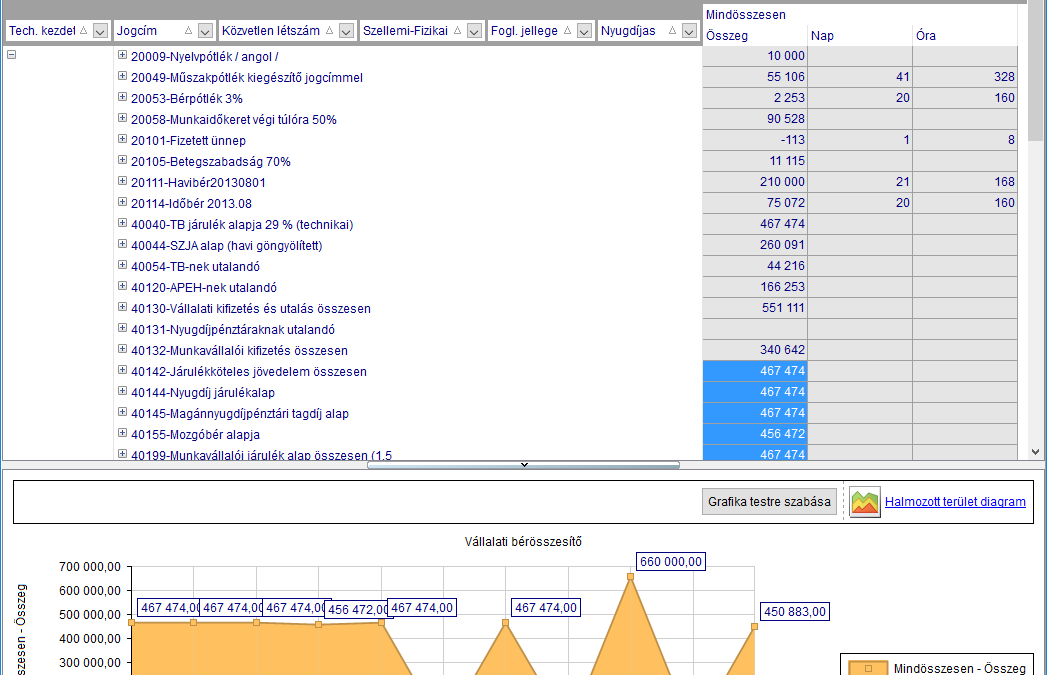Select the 328 Óra cell

[965, 77]
